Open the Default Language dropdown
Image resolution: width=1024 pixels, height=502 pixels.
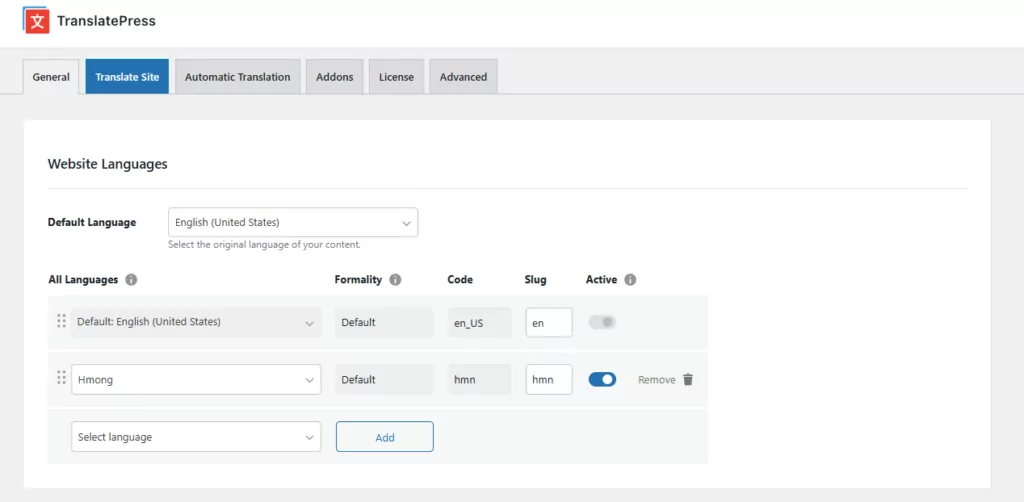(x=293, y=223)
